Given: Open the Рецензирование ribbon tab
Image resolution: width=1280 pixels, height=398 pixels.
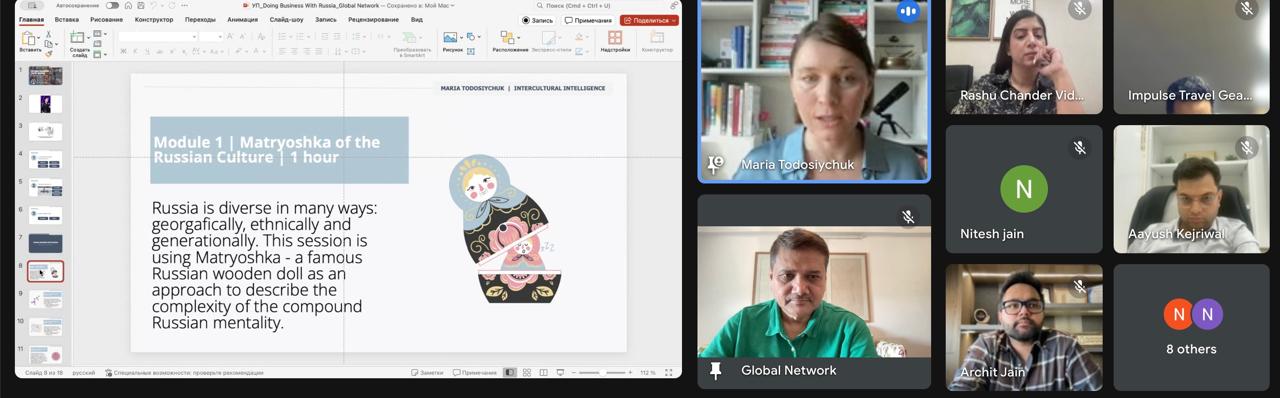Looking at the screenshot, I should click(x=373, y=19).
